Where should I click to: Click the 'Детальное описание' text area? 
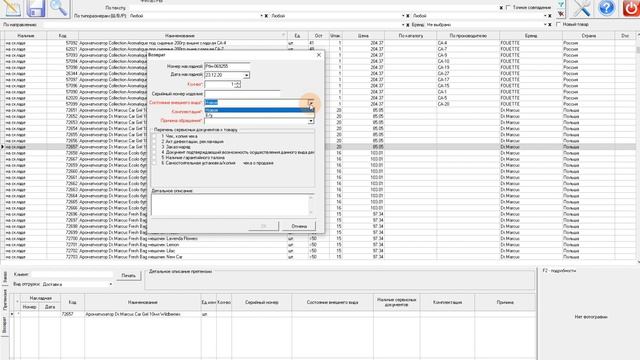pos(232,204)
